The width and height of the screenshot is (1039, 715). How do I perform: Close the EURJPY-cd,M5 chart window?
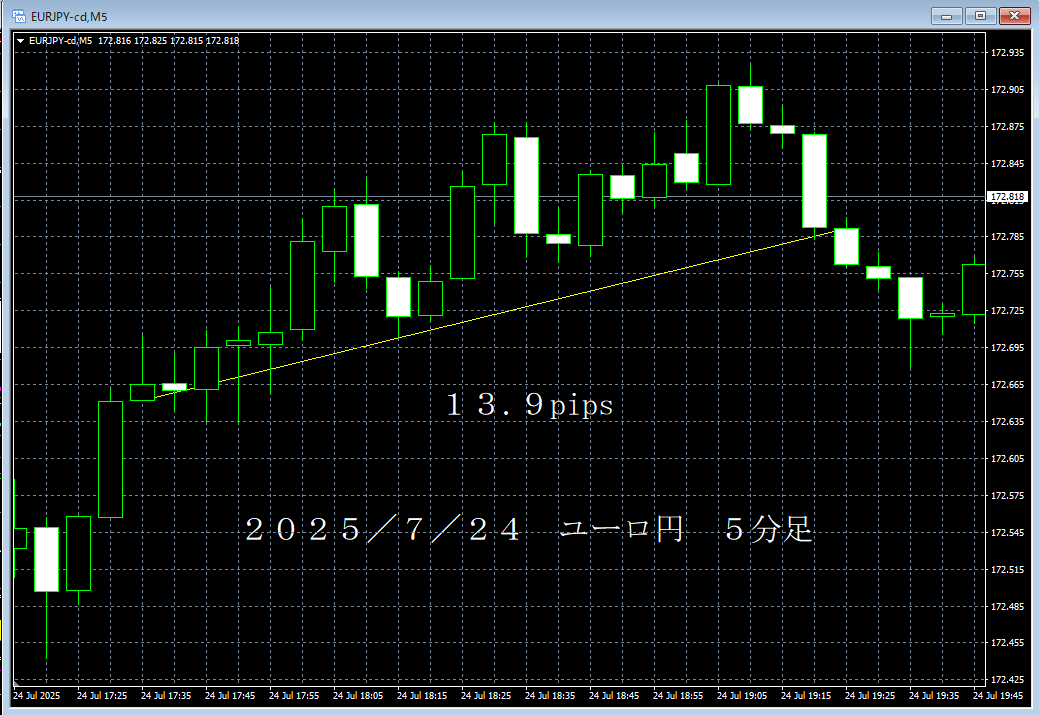pos(1014,16)
